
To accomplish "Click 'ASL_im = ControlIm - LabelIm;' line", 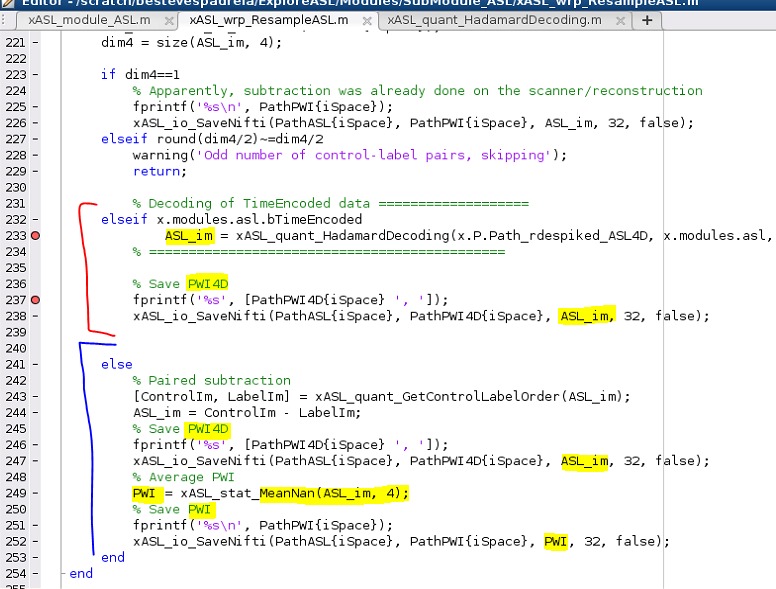I will [x=247, y=413].
